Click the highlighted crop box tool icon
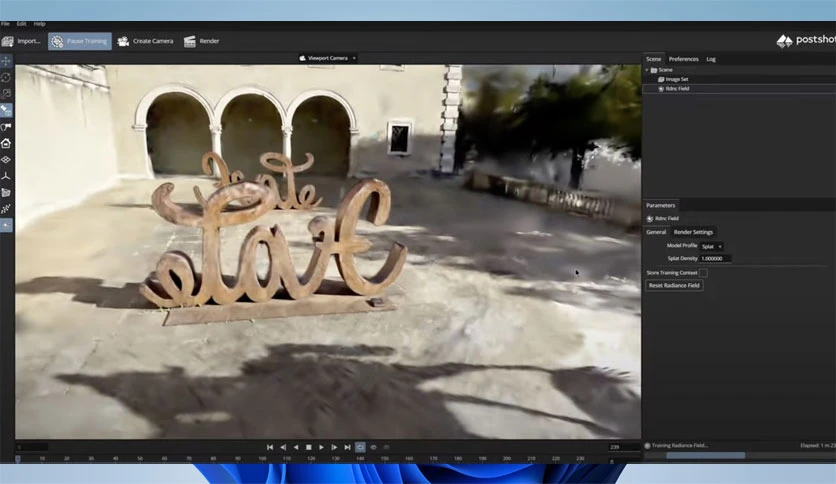The width and height of the screenshot is (836, 484). click(6, 110)
